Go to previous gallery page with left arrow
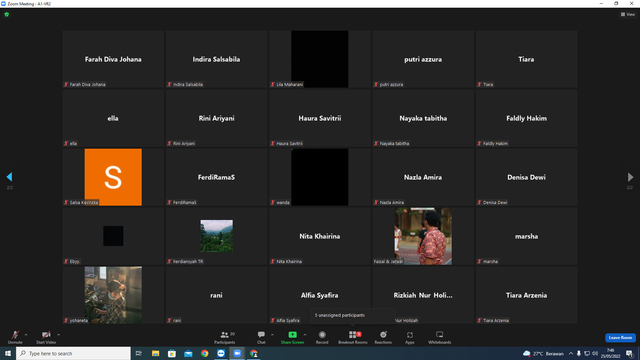 point(9,177)
